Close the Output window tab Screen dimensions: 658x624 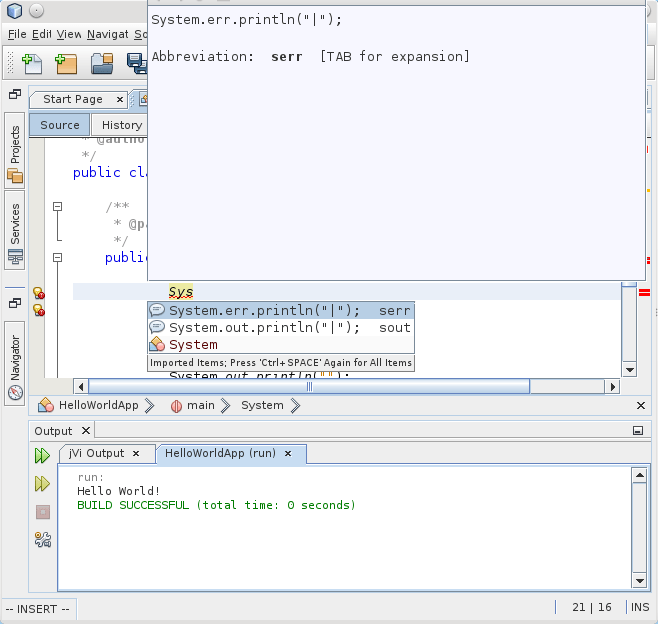coord(86,431)
